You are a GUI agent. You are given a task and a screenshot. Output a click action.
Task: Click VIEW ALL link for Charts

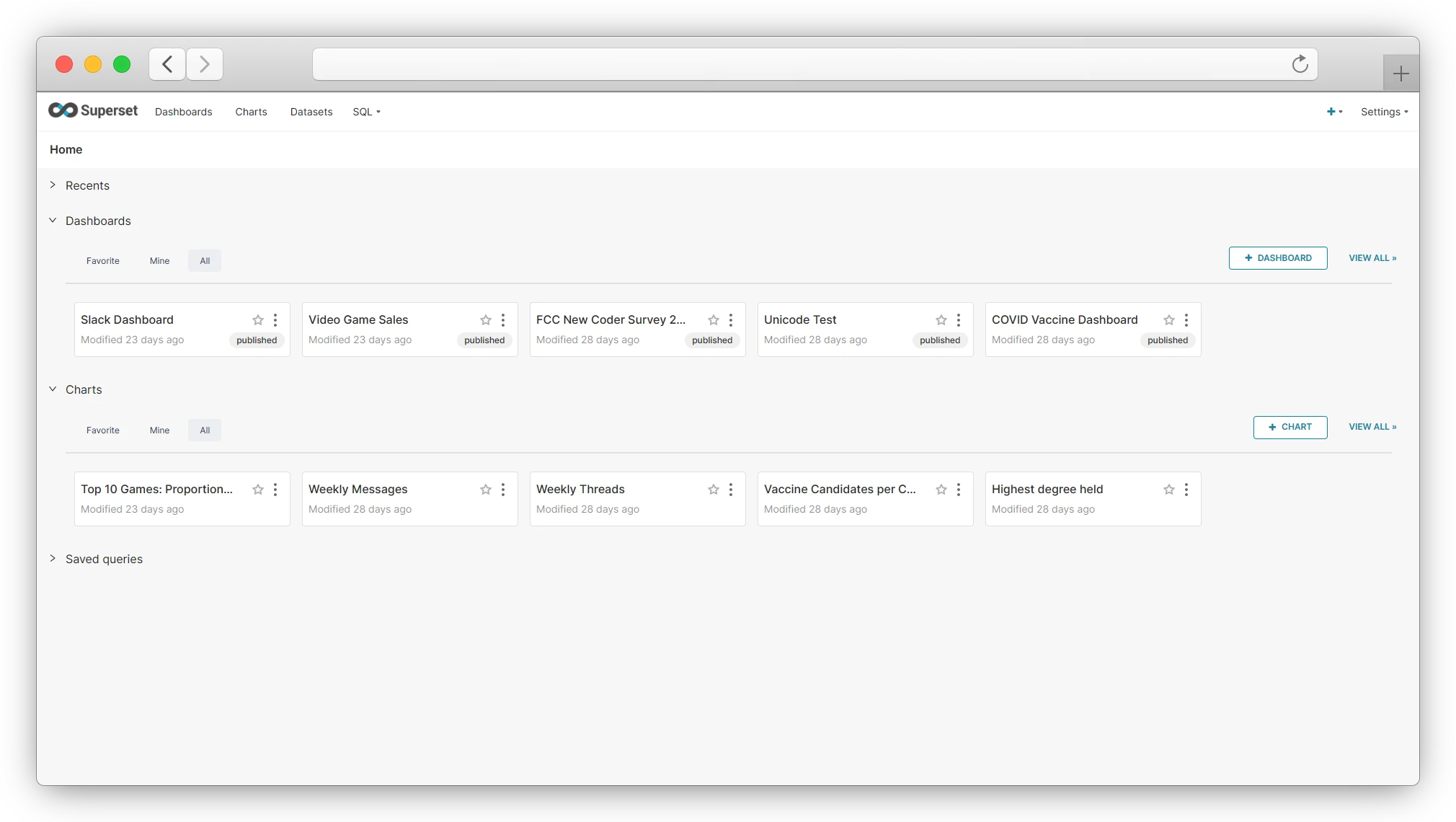tap(1372, 427)
